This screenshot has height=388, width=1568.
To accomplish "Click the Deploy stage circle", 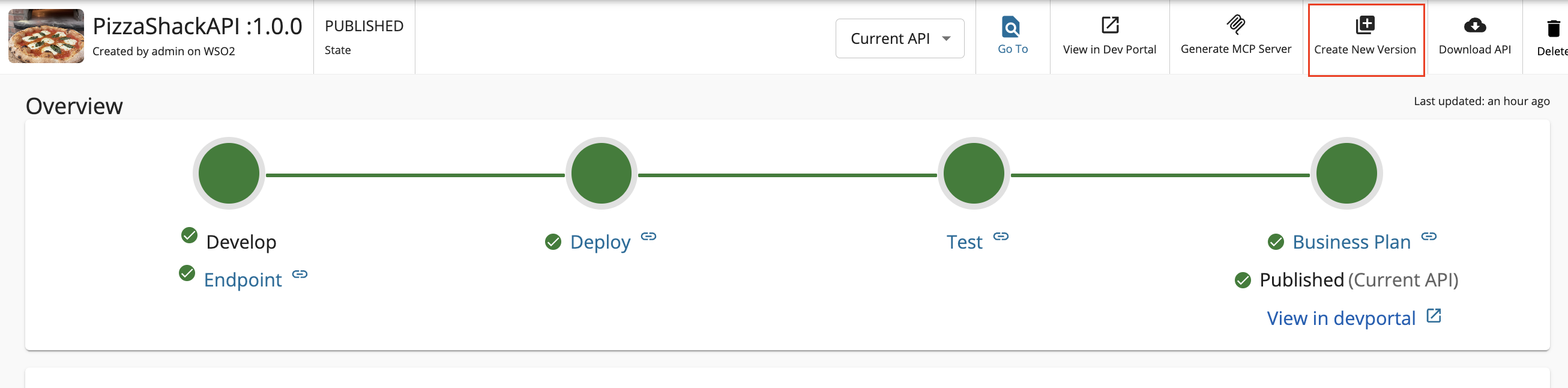I will point(602,174).
